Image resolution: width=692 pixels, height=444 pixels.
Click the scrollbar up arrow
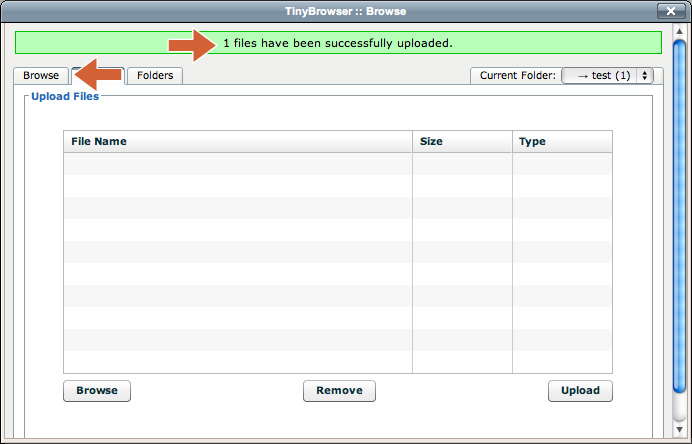click(x=680, y=31)
